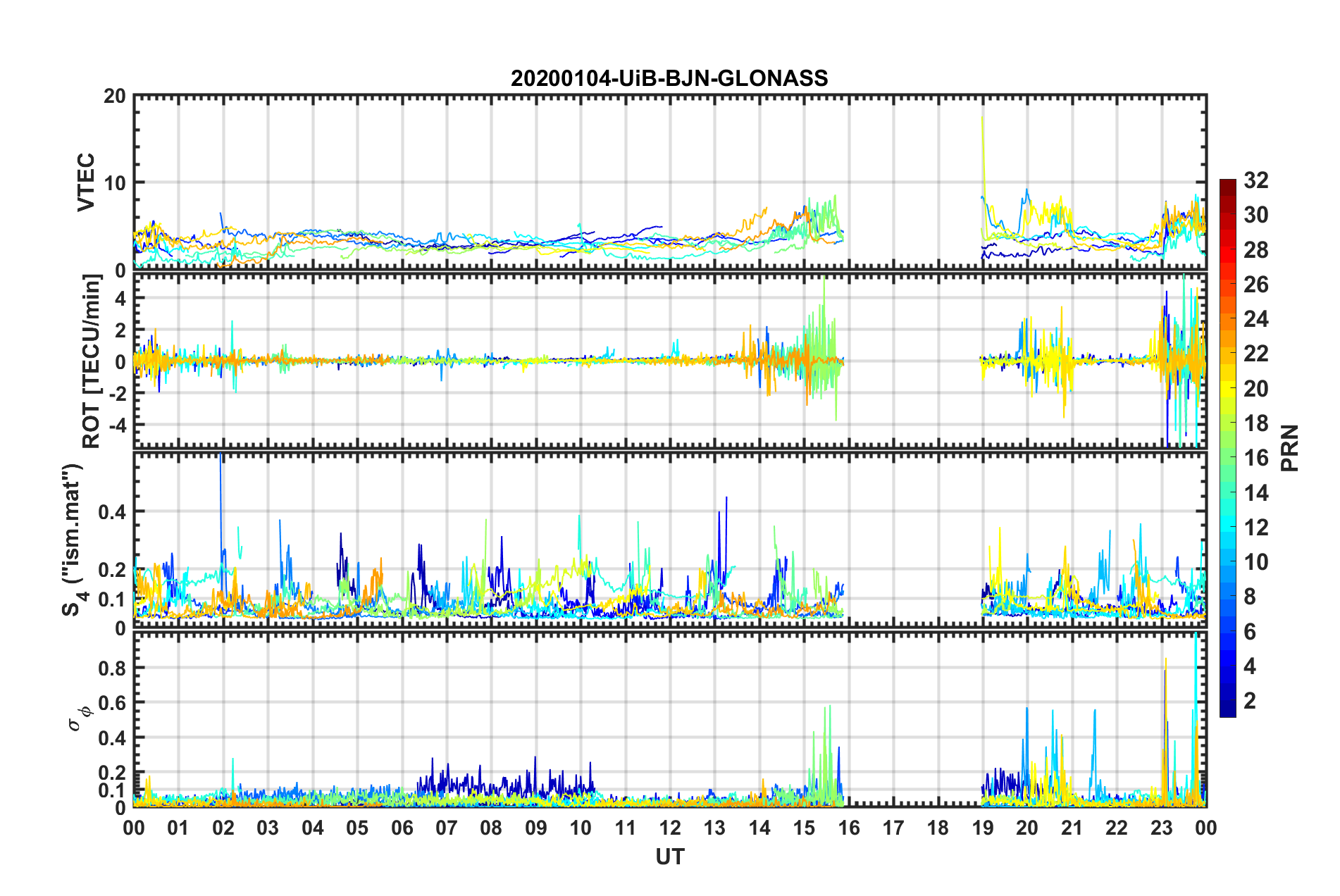
Task: Select the UT axis tick label 11
Action: (x=626, y=827)
